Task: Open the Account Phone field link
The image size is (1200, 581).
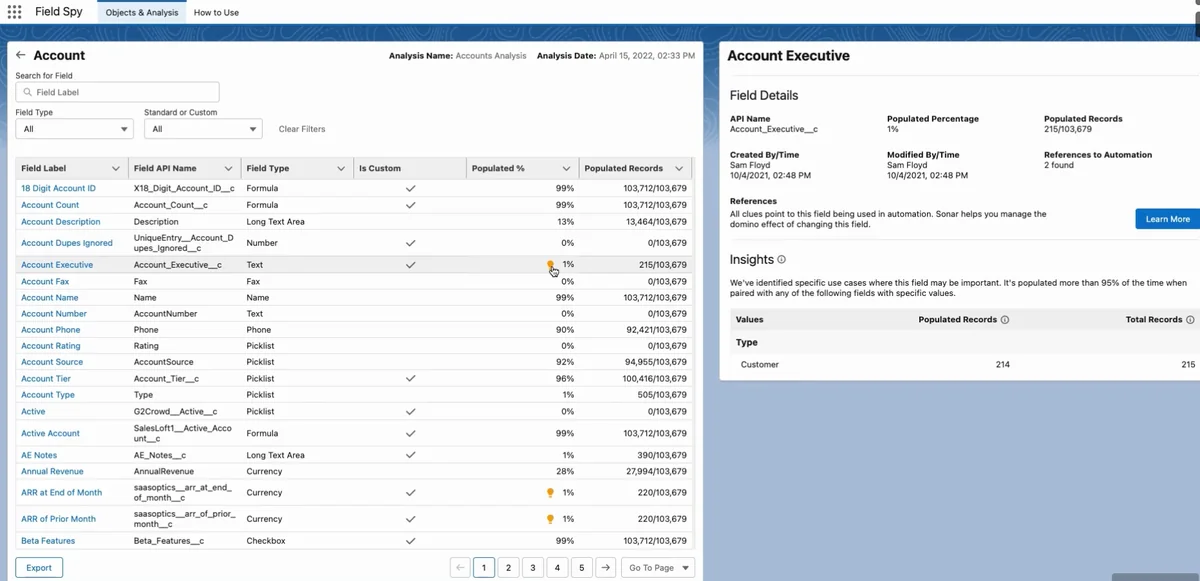Action: [x=51, y=330]
